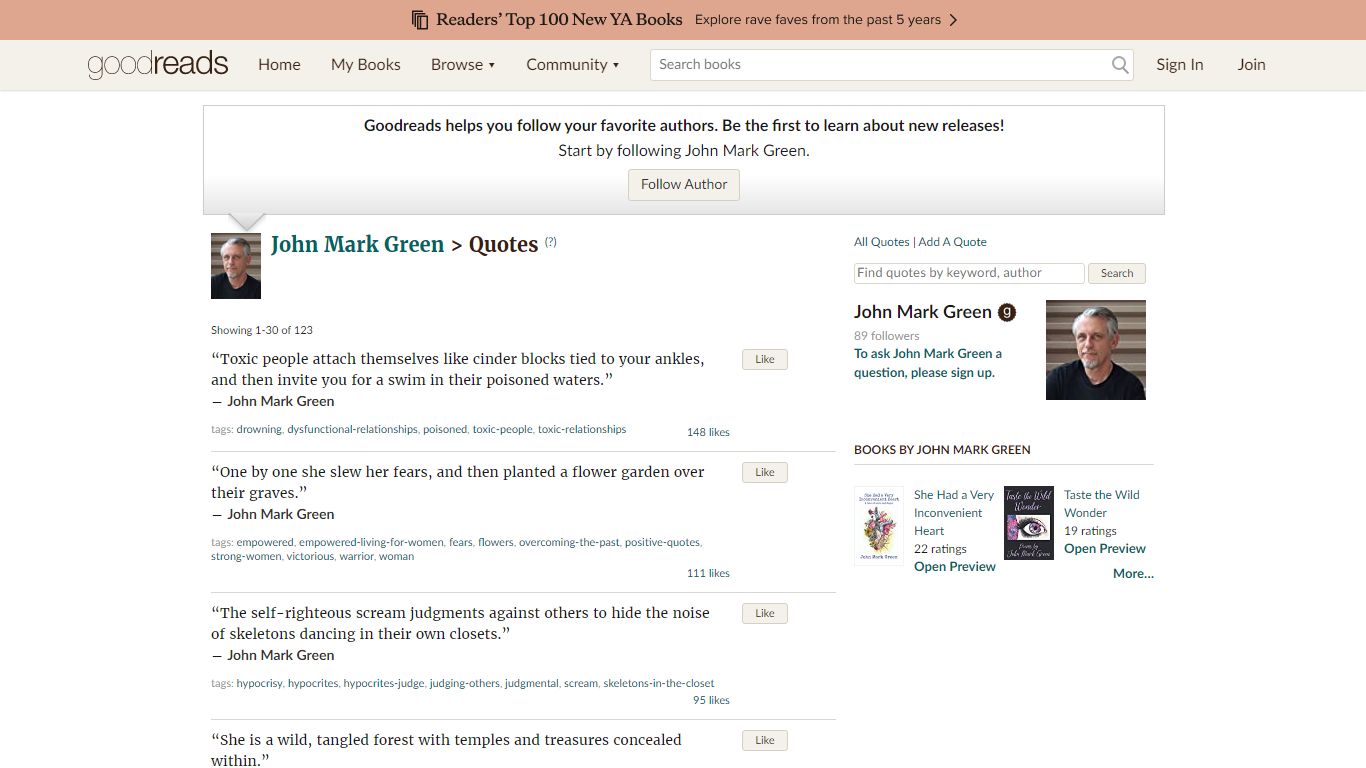
Task: Click the drowning tag
Action: coord(259,429)
